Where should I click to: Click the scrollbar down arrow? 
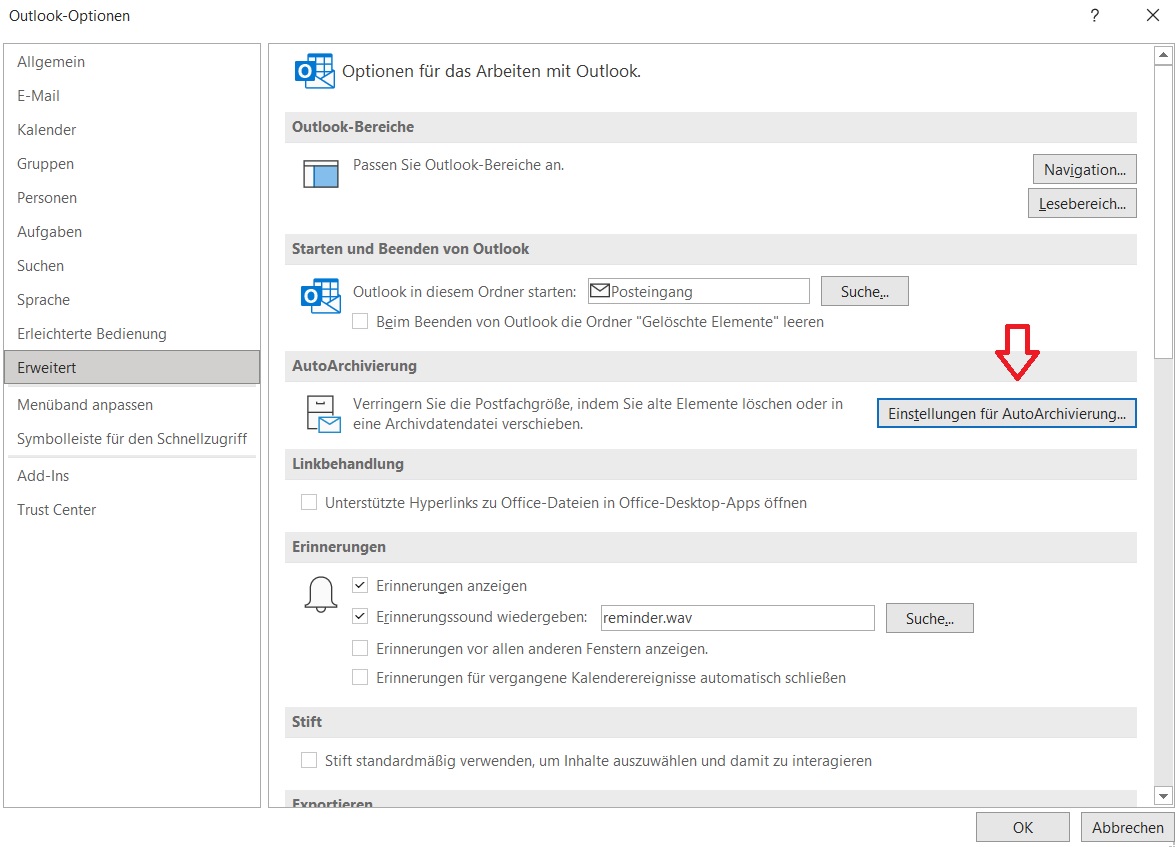click(1163, 796)
